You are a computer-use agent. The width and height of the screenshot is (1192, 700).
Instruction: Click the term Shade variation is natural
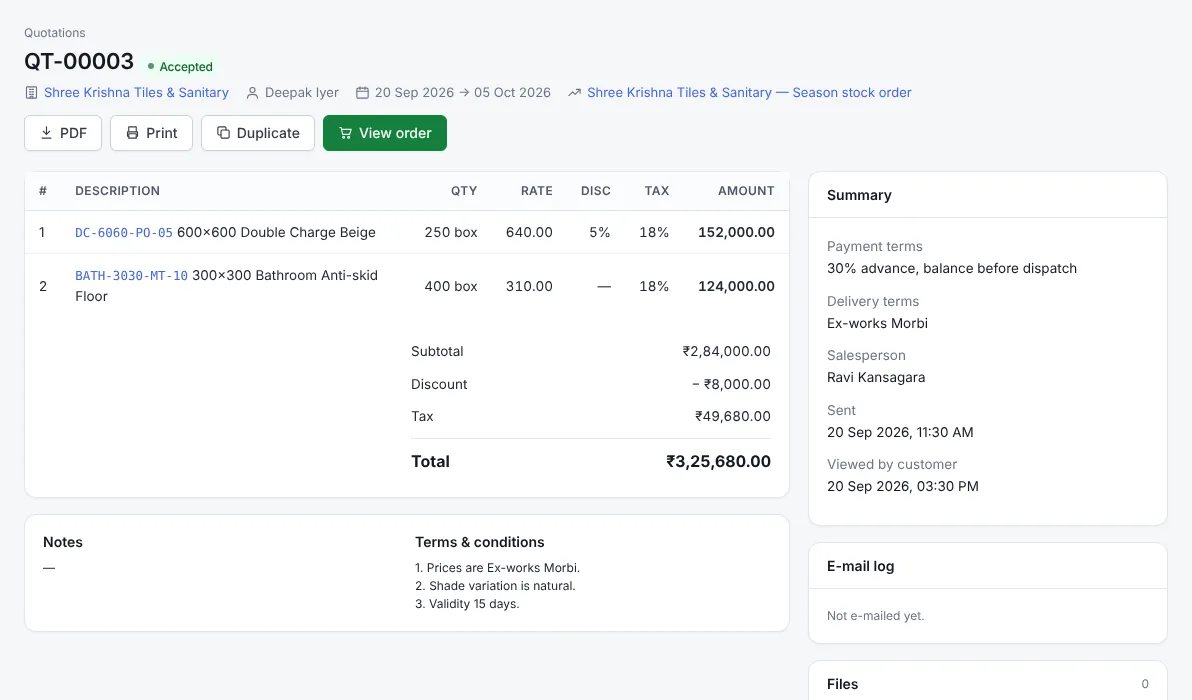pyautogui.click(x=502, y=586)
